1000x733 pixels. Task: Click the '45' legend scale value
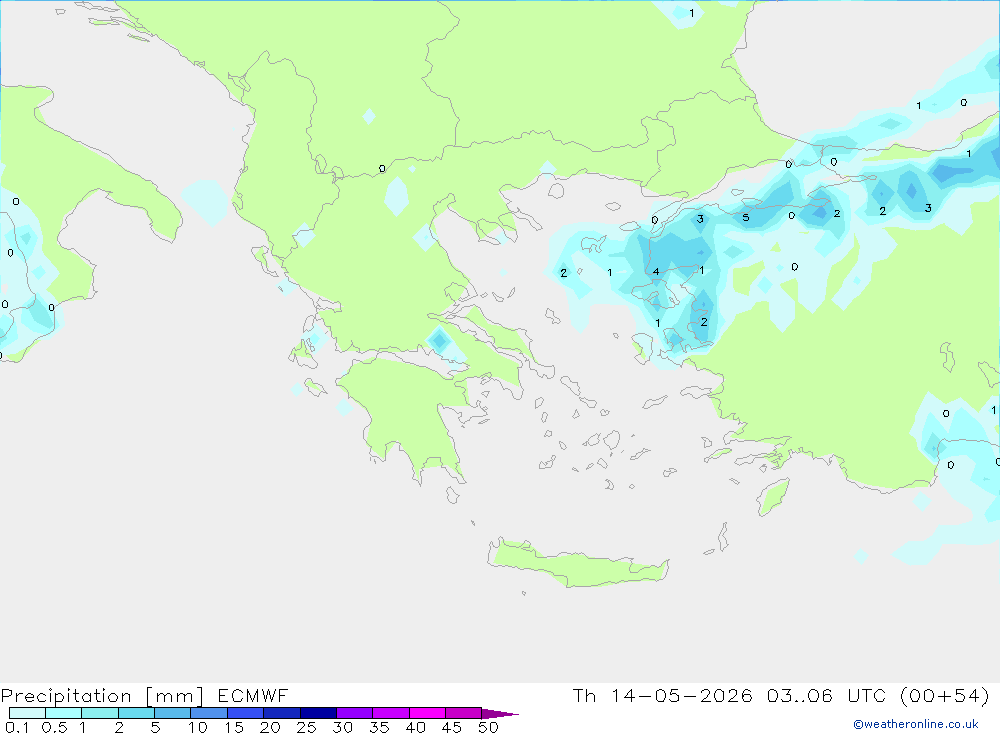coord(452,727)
